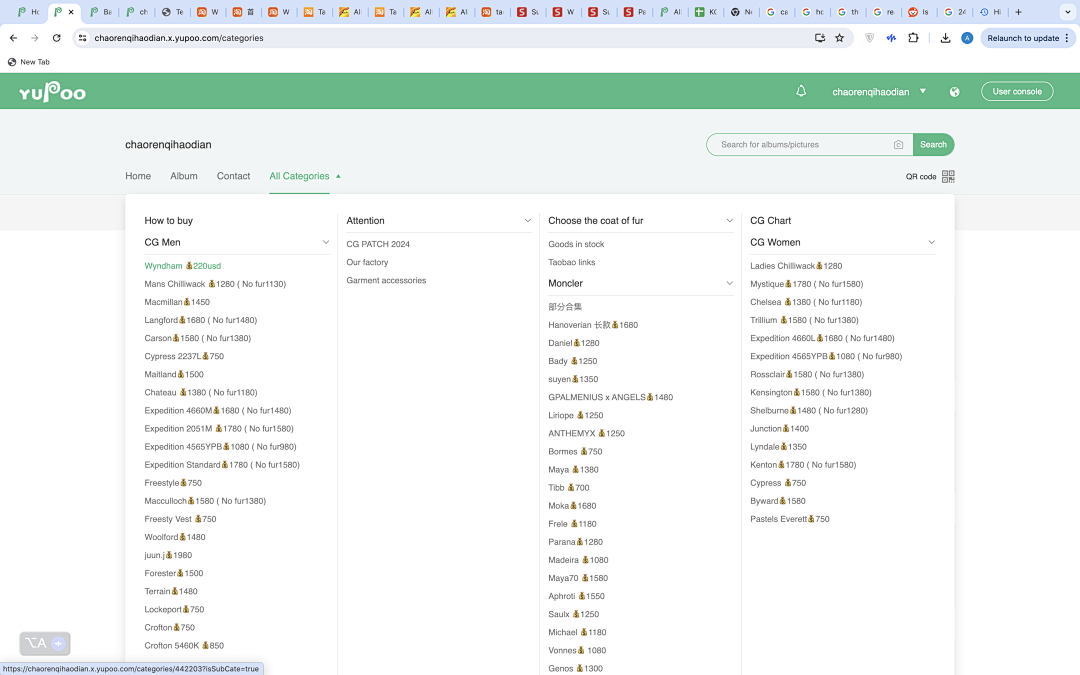Screen dimensions: 1080x675
Task: Collapse the CG Women category
Action: click(931, 242)
